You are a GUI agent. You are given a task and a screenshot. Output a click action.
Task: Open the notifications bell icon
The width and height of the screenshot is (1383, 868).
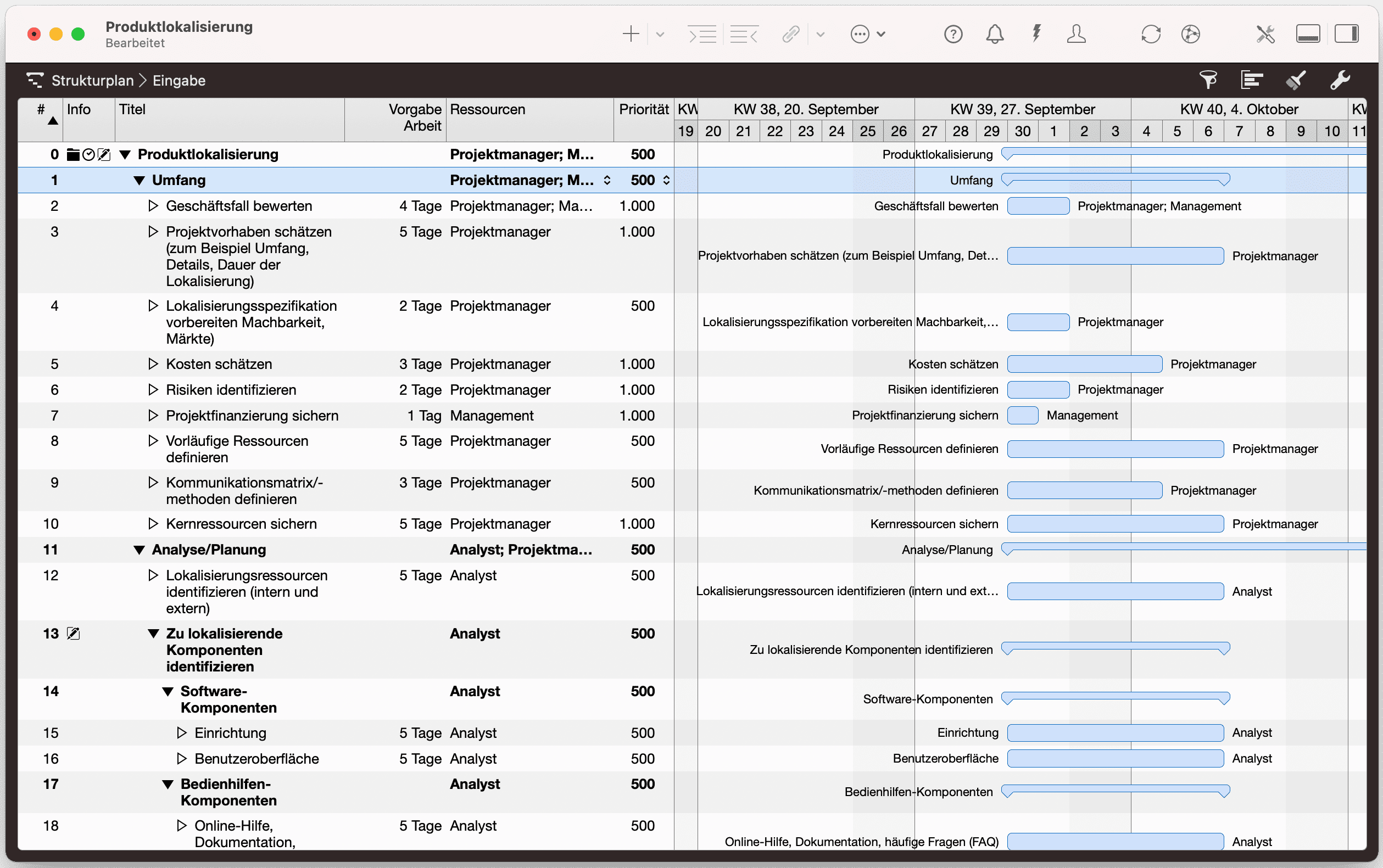click(x=995, y=35)
